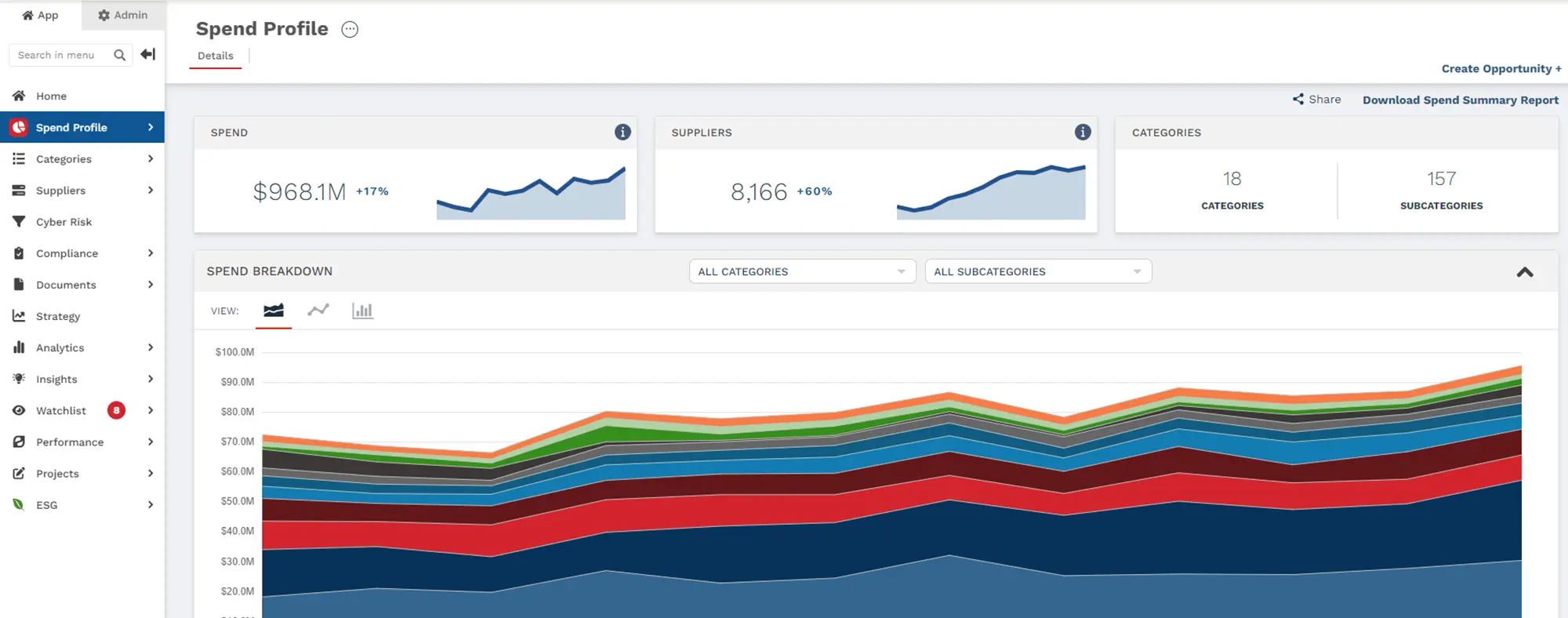Download Spend Summary Report

[1460, 100]
